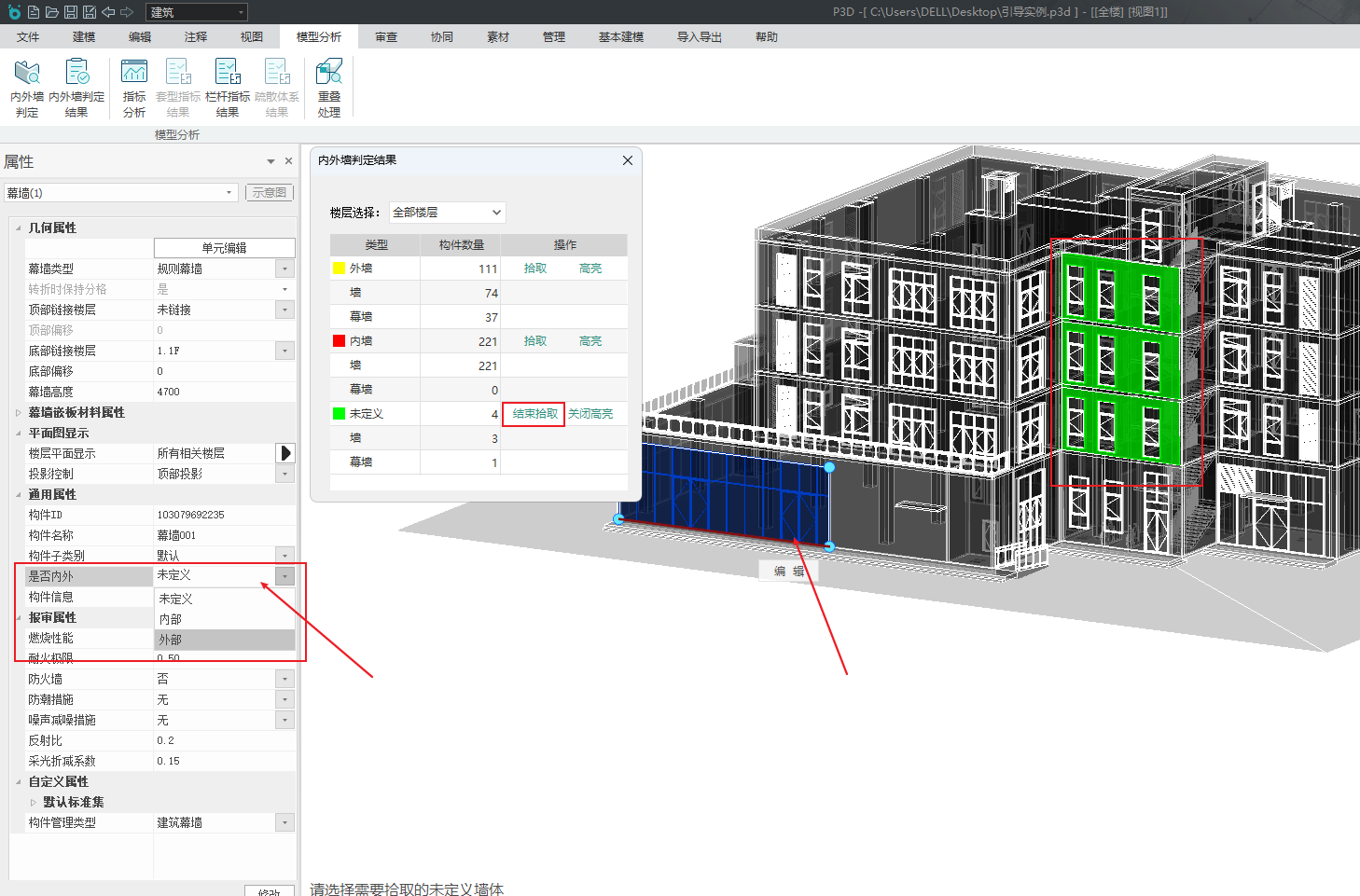
Task: Click the red 内墙 color swatch
Action: (340, 341)
